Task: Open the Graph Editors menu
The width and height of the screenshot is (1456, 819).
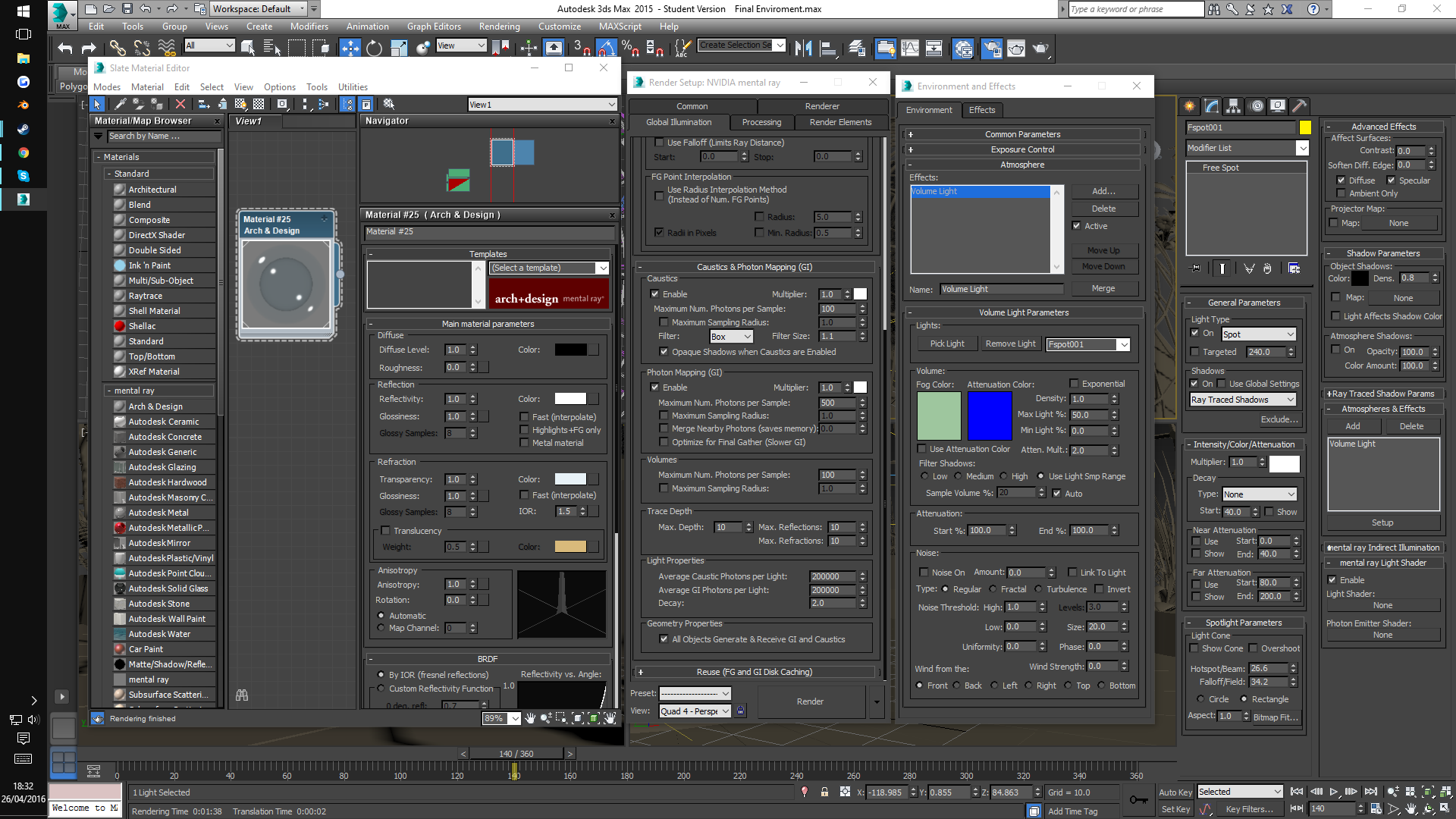Action: tap(433, 26)
